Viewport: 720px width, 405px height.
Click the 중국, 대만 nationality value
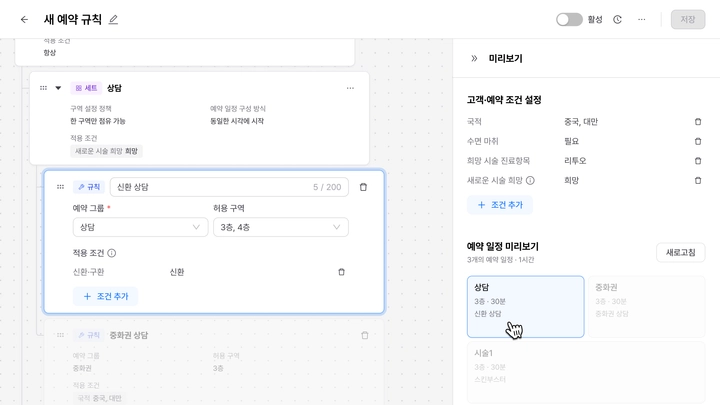pyautogui.click(x=581, y=122)
